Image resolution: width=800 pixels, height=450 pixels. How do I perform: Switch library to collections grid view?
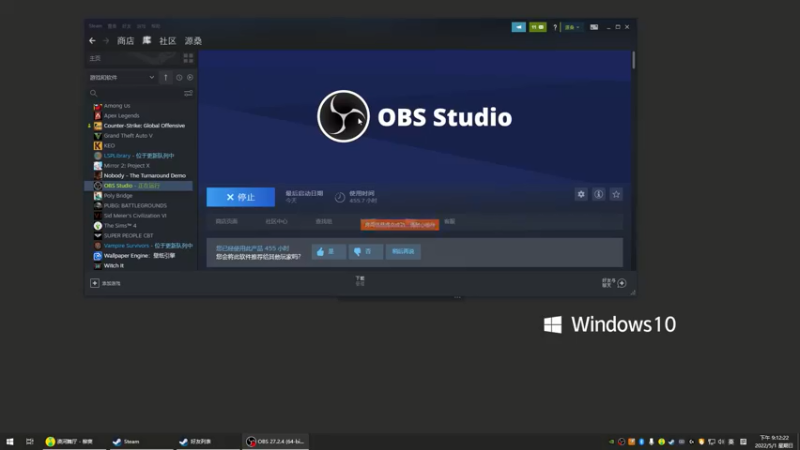tap(188, 58)
